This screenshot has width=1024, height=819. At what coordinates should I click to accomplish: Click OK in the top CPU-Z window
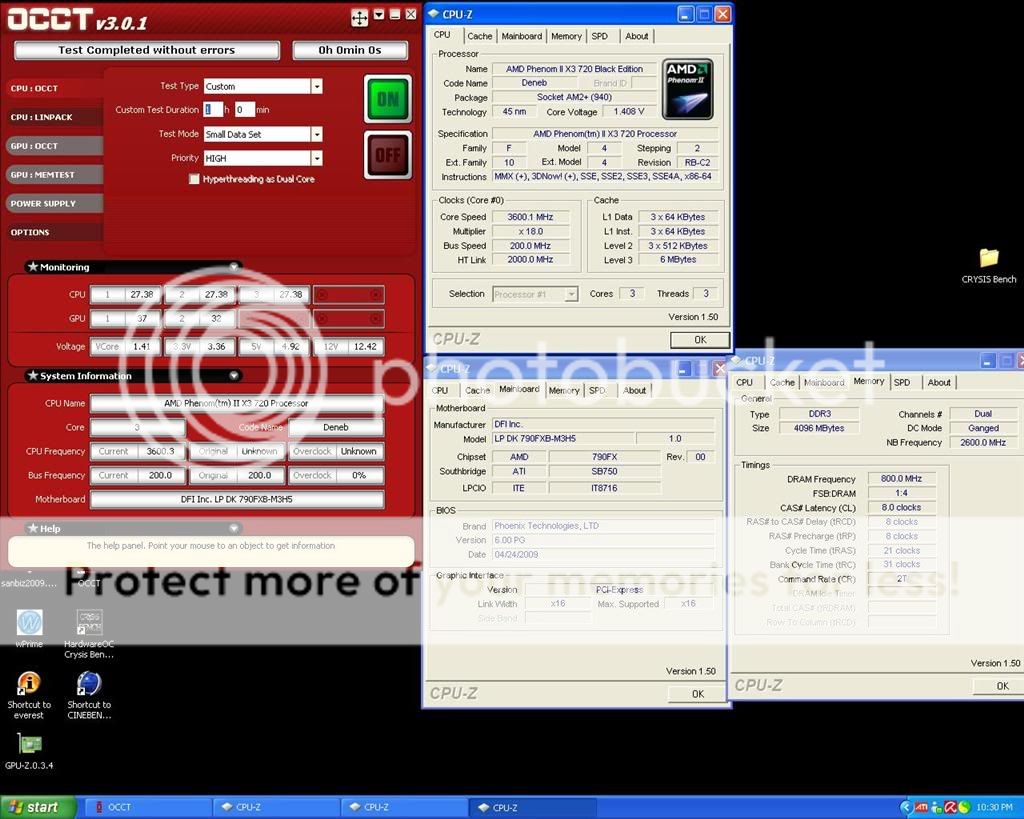700,340
